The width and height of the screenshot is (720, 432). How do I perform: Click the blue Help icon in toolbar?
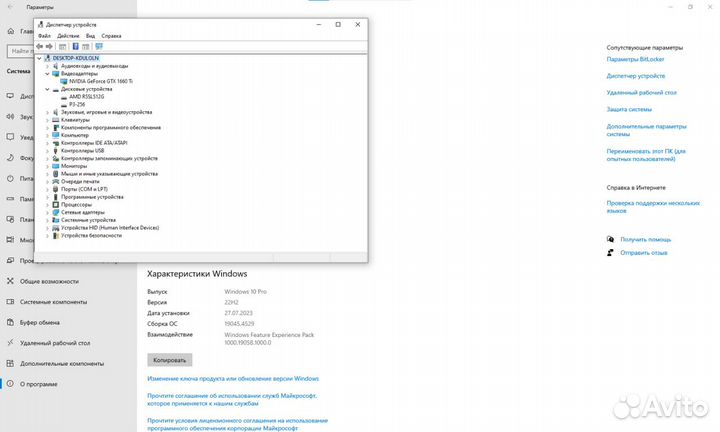pyautogui.click(x=75, y=46)
